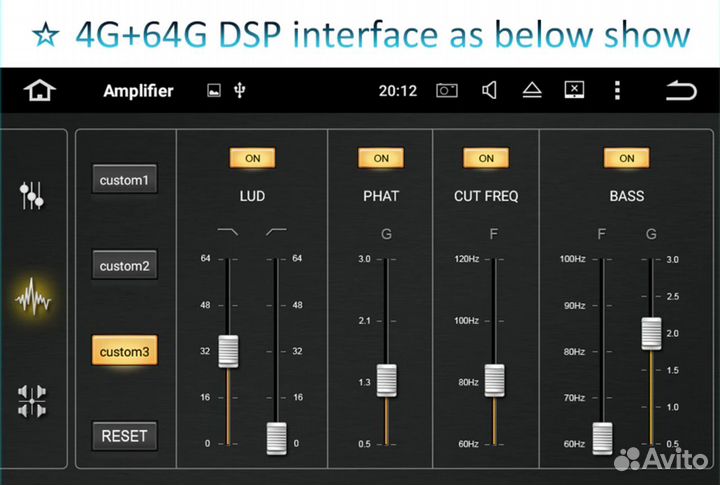Turn off the BASS ON switch

[626, 158]
